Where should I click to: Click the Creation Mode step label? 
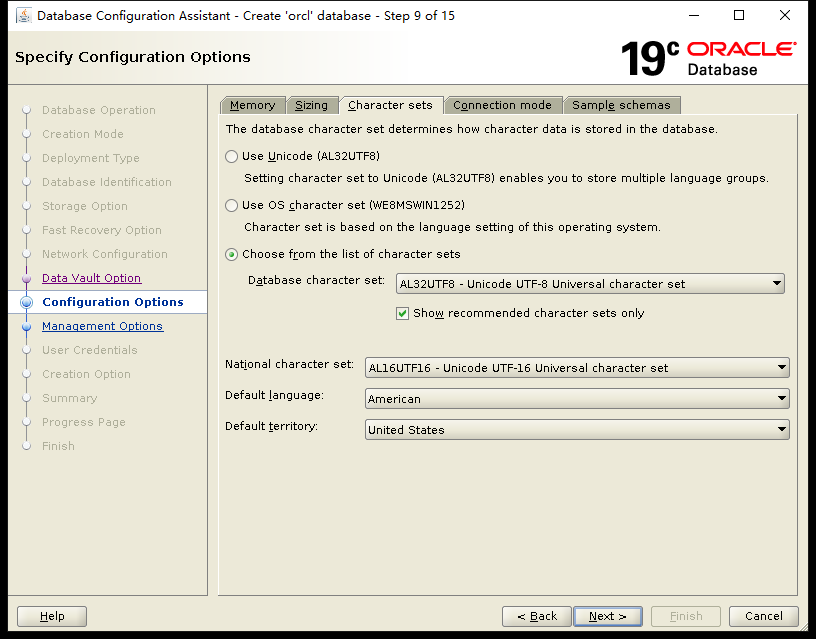pyautogui.click(x=83, y=134)
